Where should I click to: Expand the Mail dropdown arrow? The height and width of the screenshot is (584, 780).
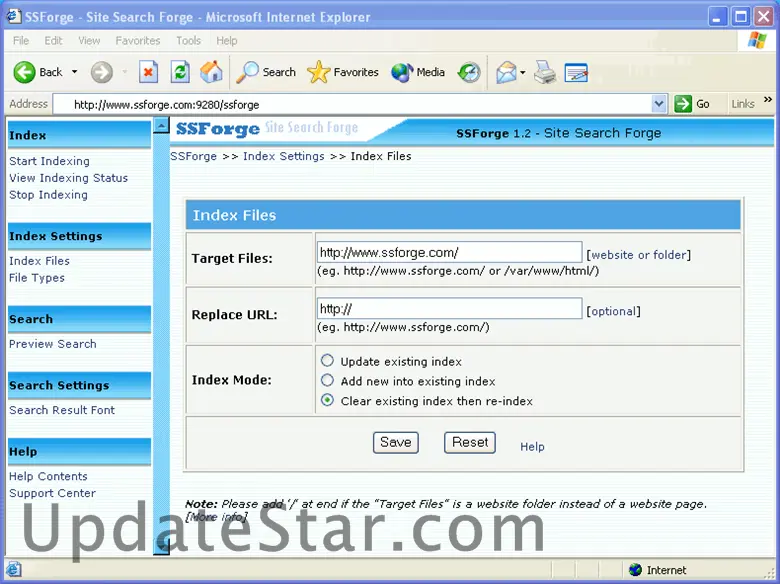[523, 73]
